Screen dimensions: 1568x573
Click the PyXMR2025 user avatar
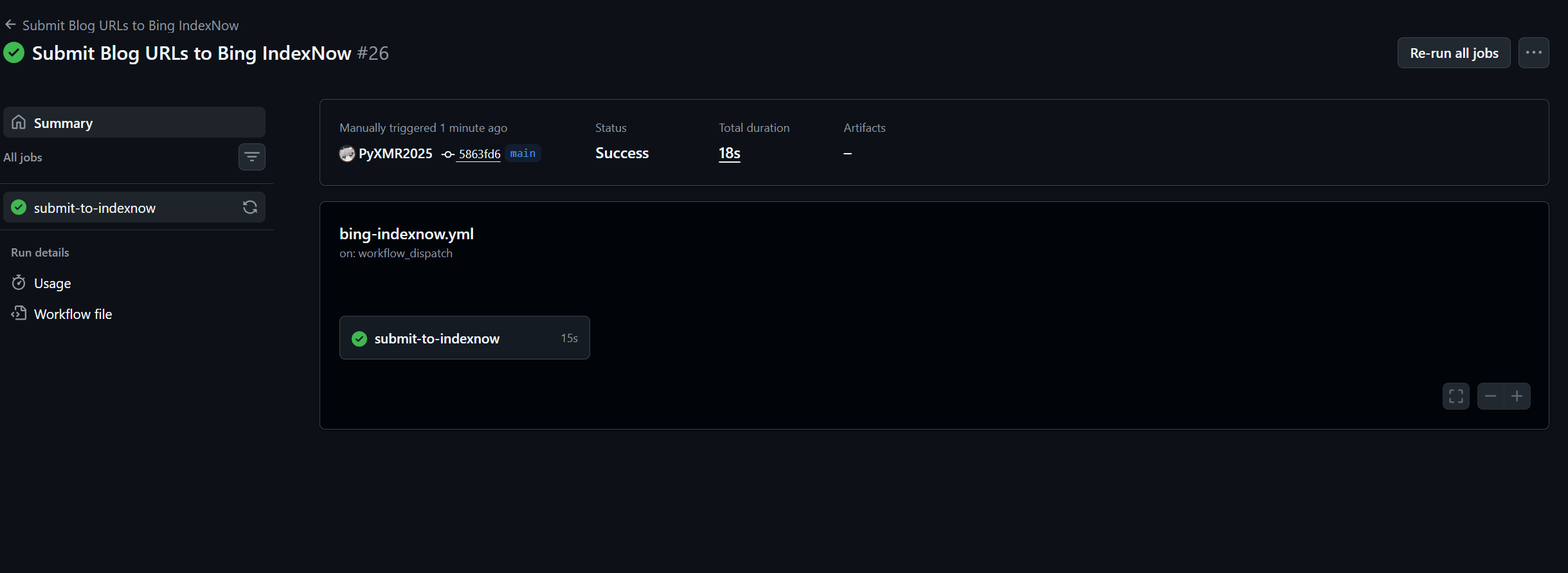pyautogui.click(x=347, y=154)
